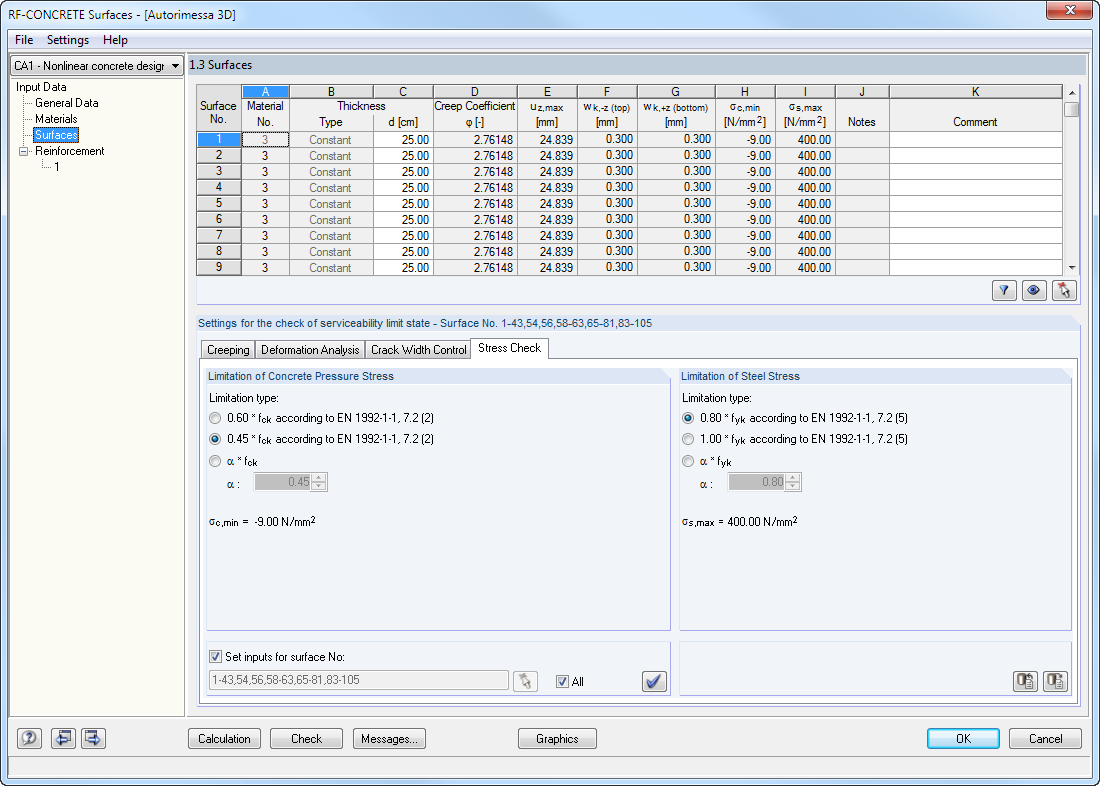The width and height of the screenshot is (1100, 786).
Task: Increase the α fyk spinner value
Action: 793,478
